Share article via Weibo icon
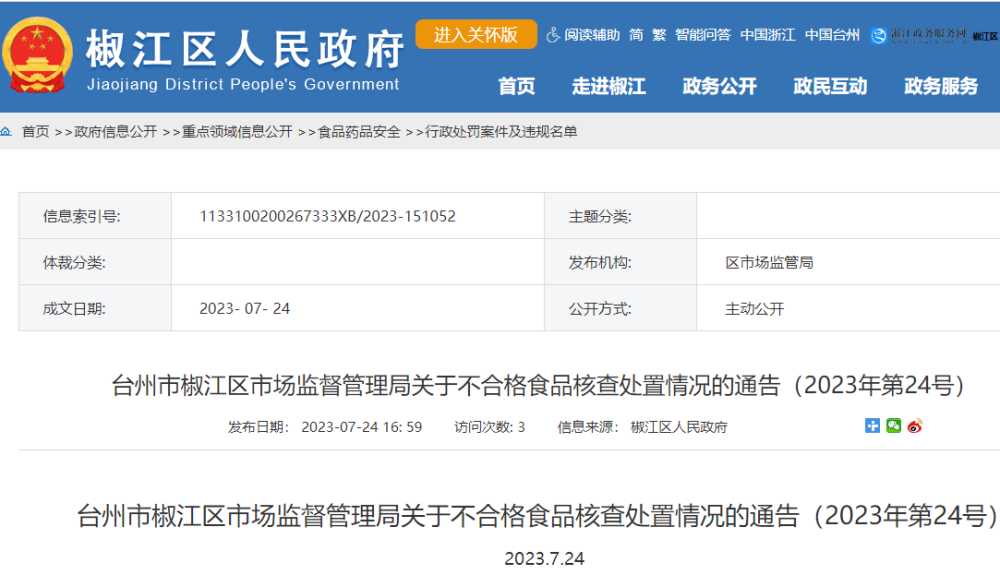Viewport: 1000px width, 587px height. click(914, 426)
